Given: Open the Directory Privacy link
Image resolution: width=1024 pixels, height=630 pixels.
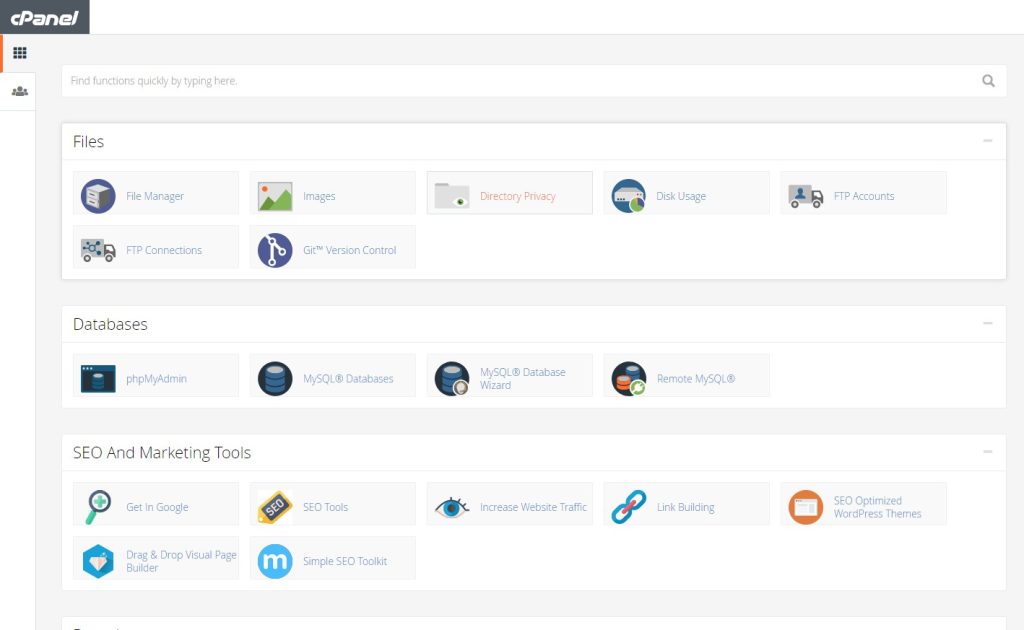Looking at the screenshot, I should (518, 196).
